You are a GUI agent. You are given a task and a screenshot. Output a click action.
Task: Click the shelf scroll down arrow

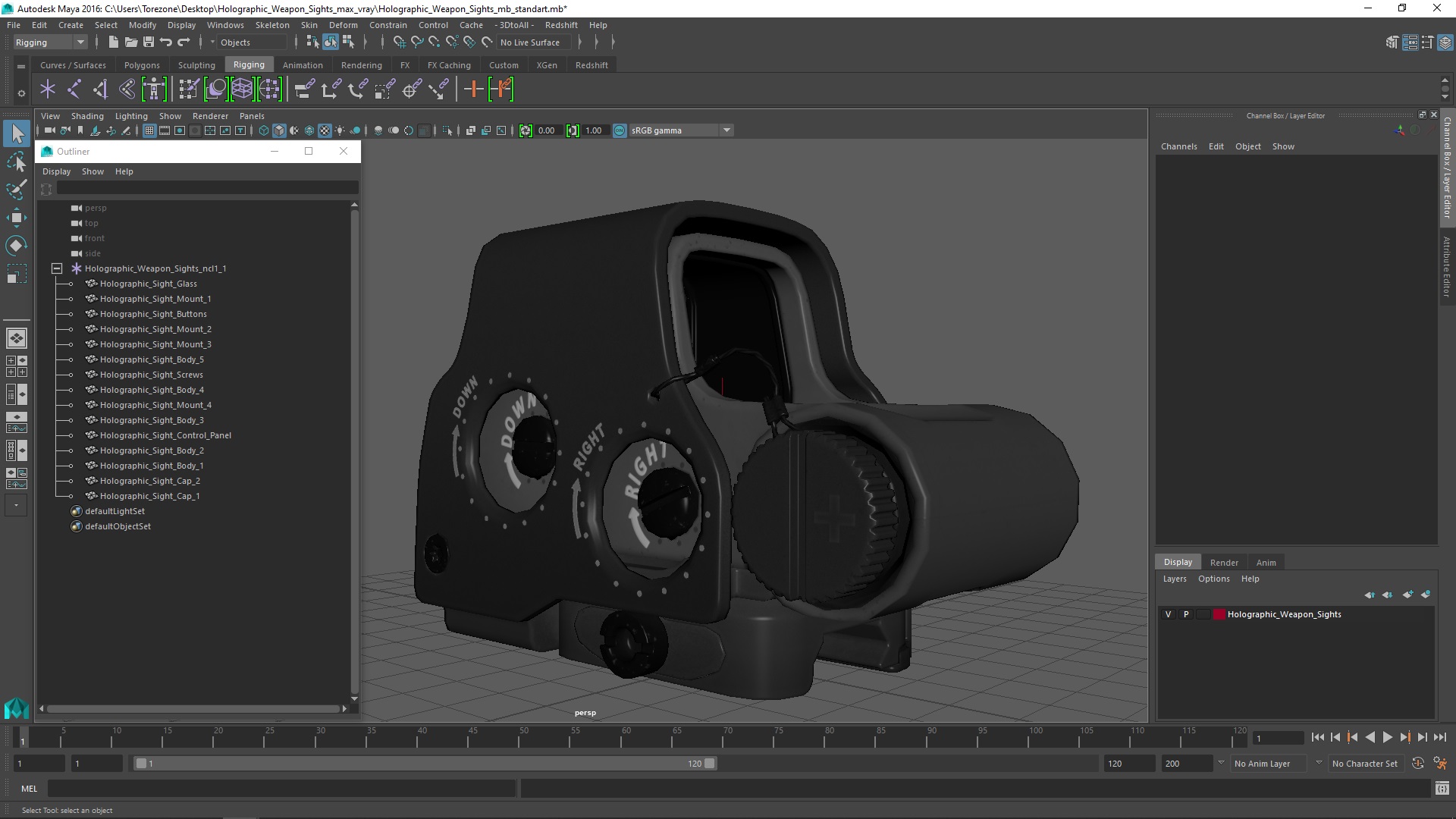1445,97
